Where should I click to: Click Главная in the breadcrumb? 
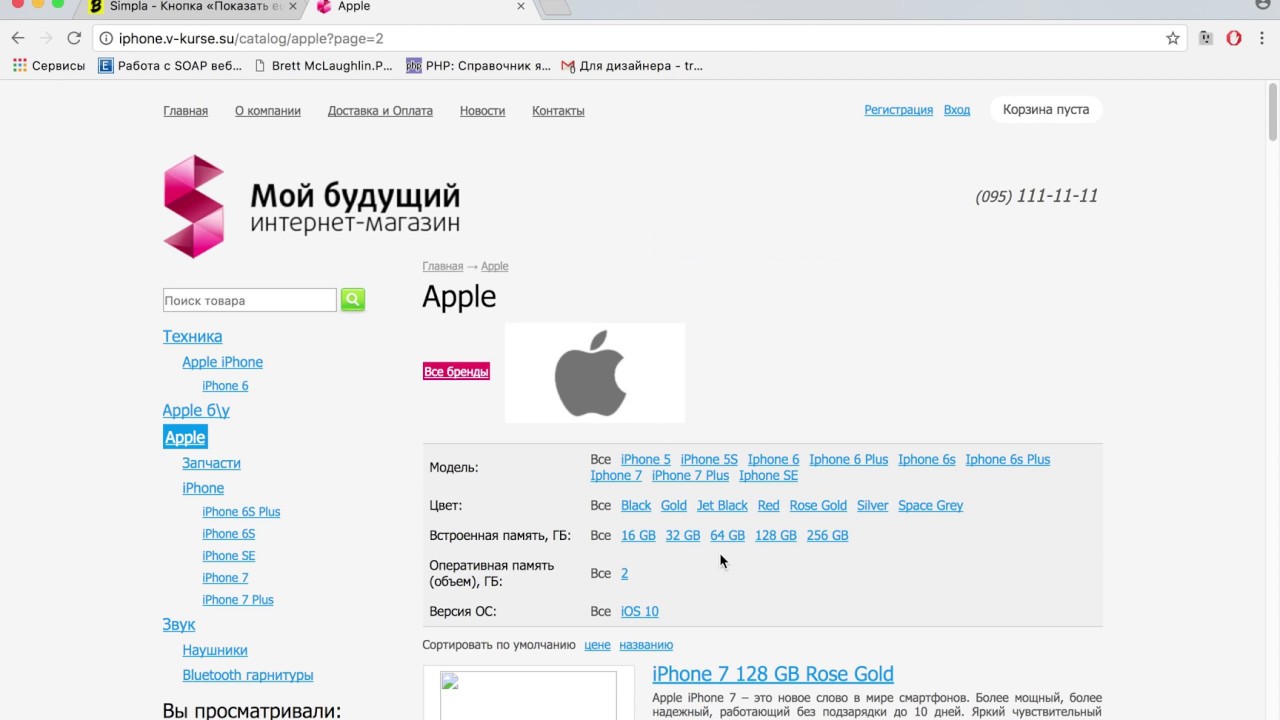[443, 266]
